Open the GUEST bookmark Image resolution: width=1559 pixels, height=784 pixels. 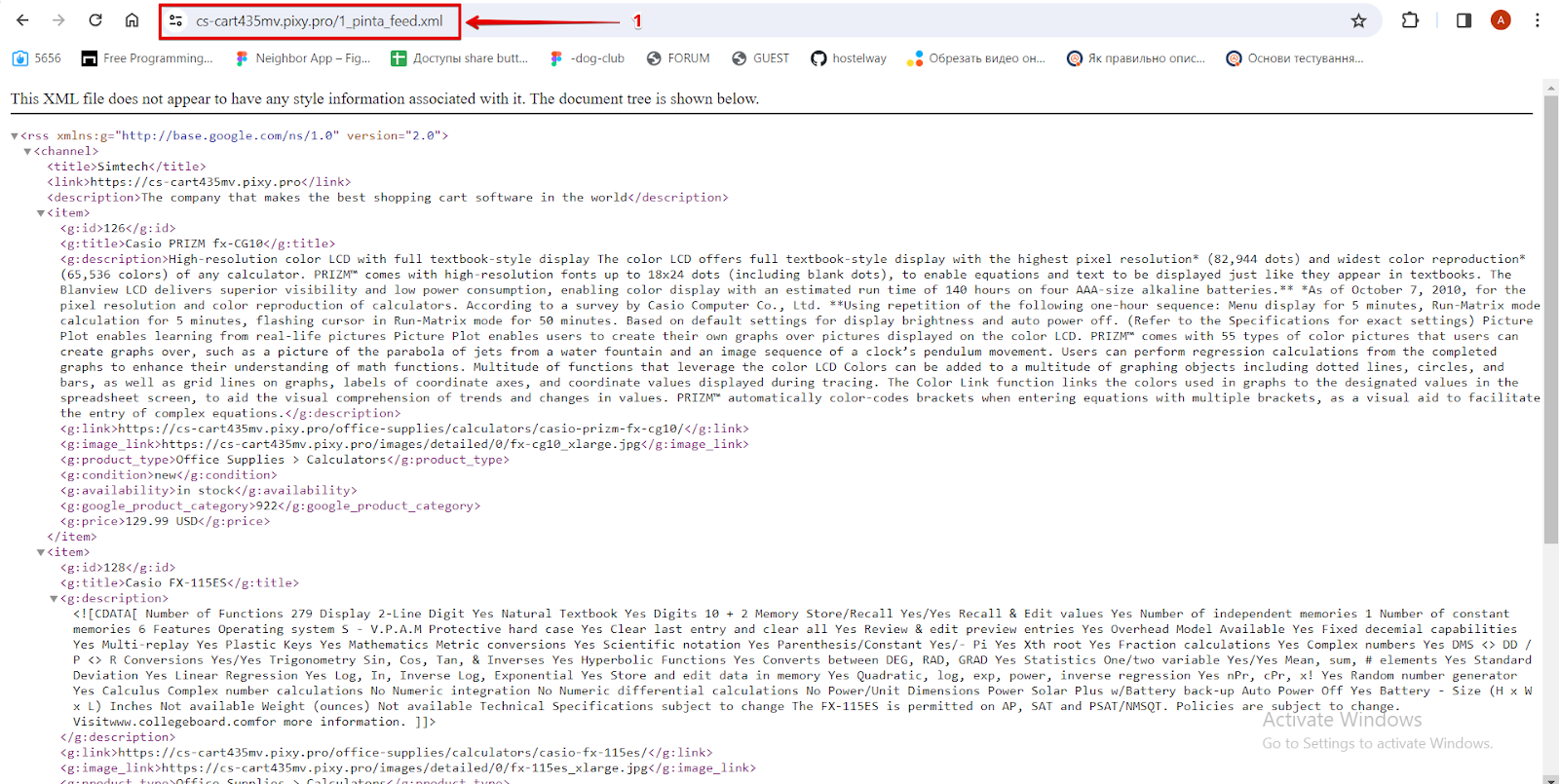click(x=760, y=58)
